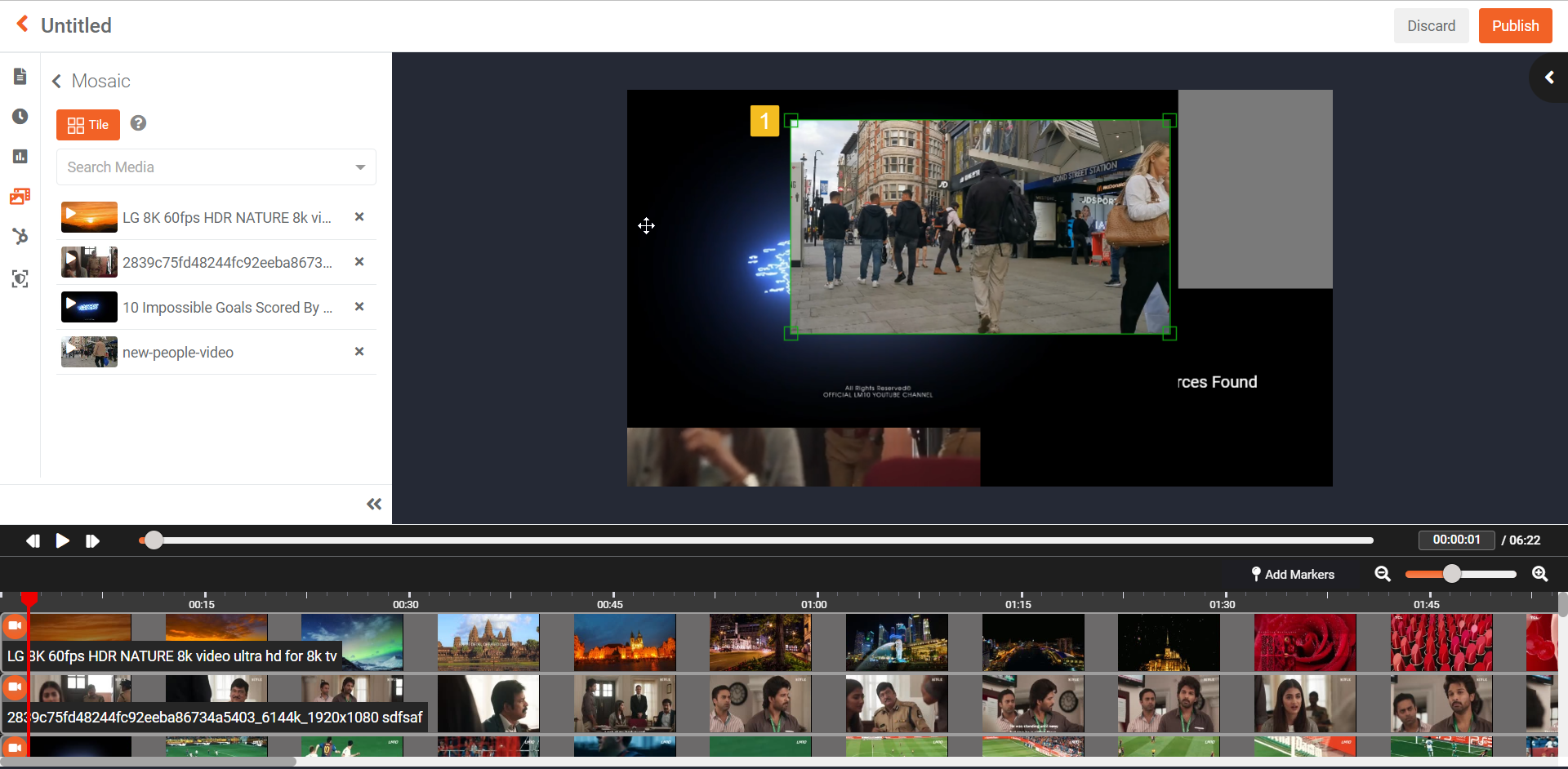Open the clock icon in left sidebar
Viewport: 1568px width, 769px height.
coord(20,117)
